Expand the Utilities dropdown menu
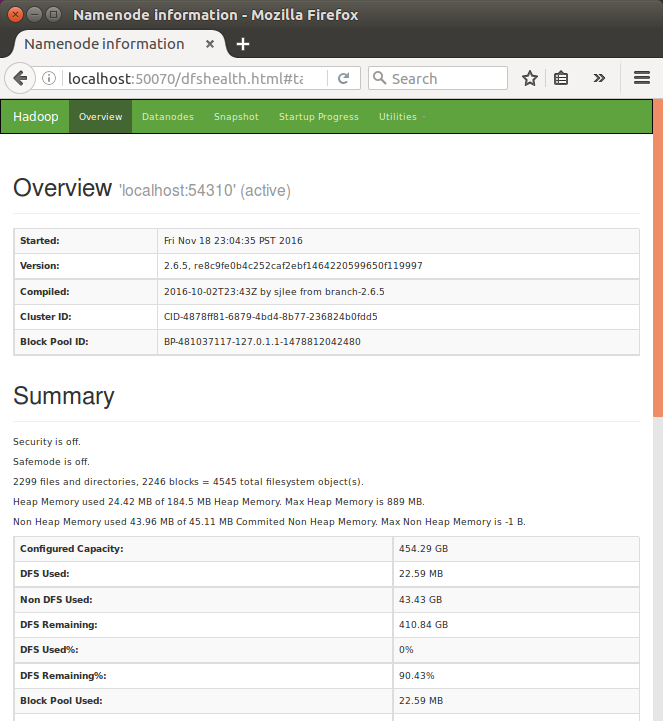This screenshot has height=721, width=663. (402, 117)
